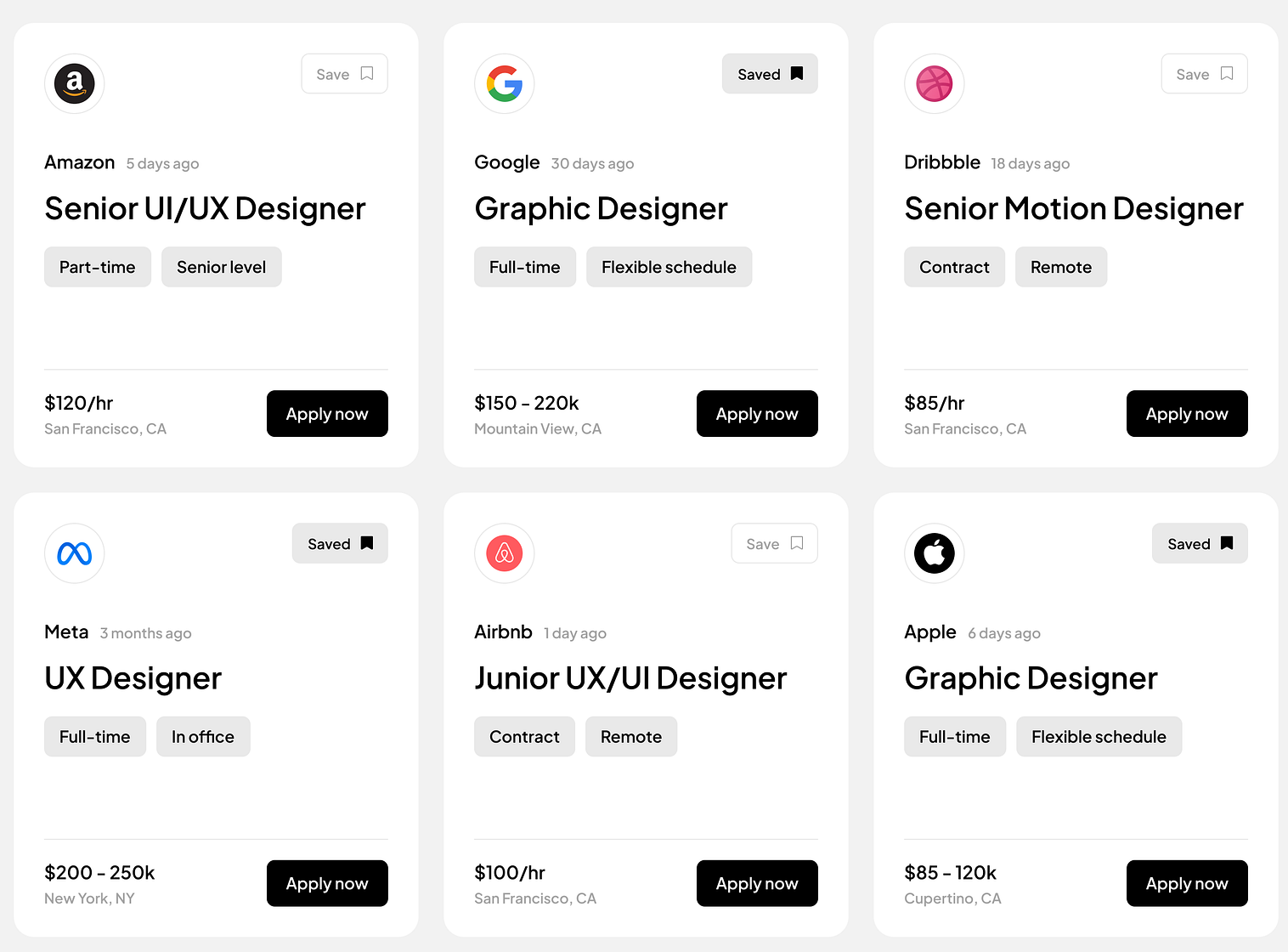Image resolution: width=1288 pixels, height=952 pixels.
Task: Unsave the Google Graphic Designer job
Action: (x=770, y=74)
